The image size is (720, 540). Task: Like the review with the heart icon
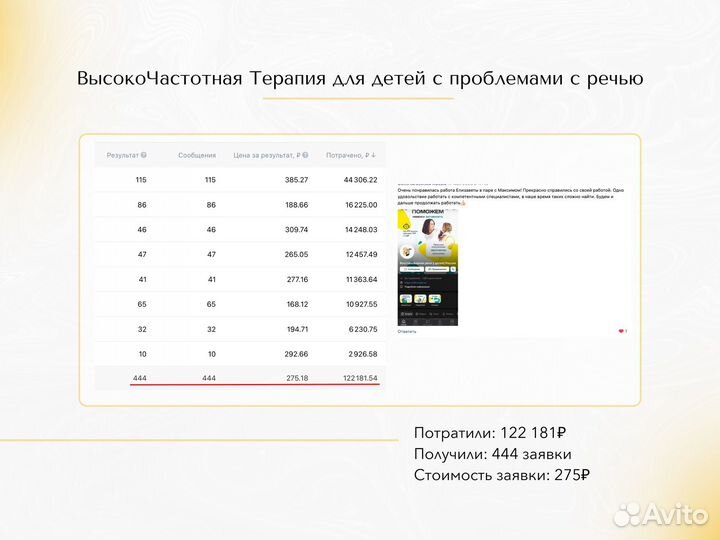click(x=622, y=331)
